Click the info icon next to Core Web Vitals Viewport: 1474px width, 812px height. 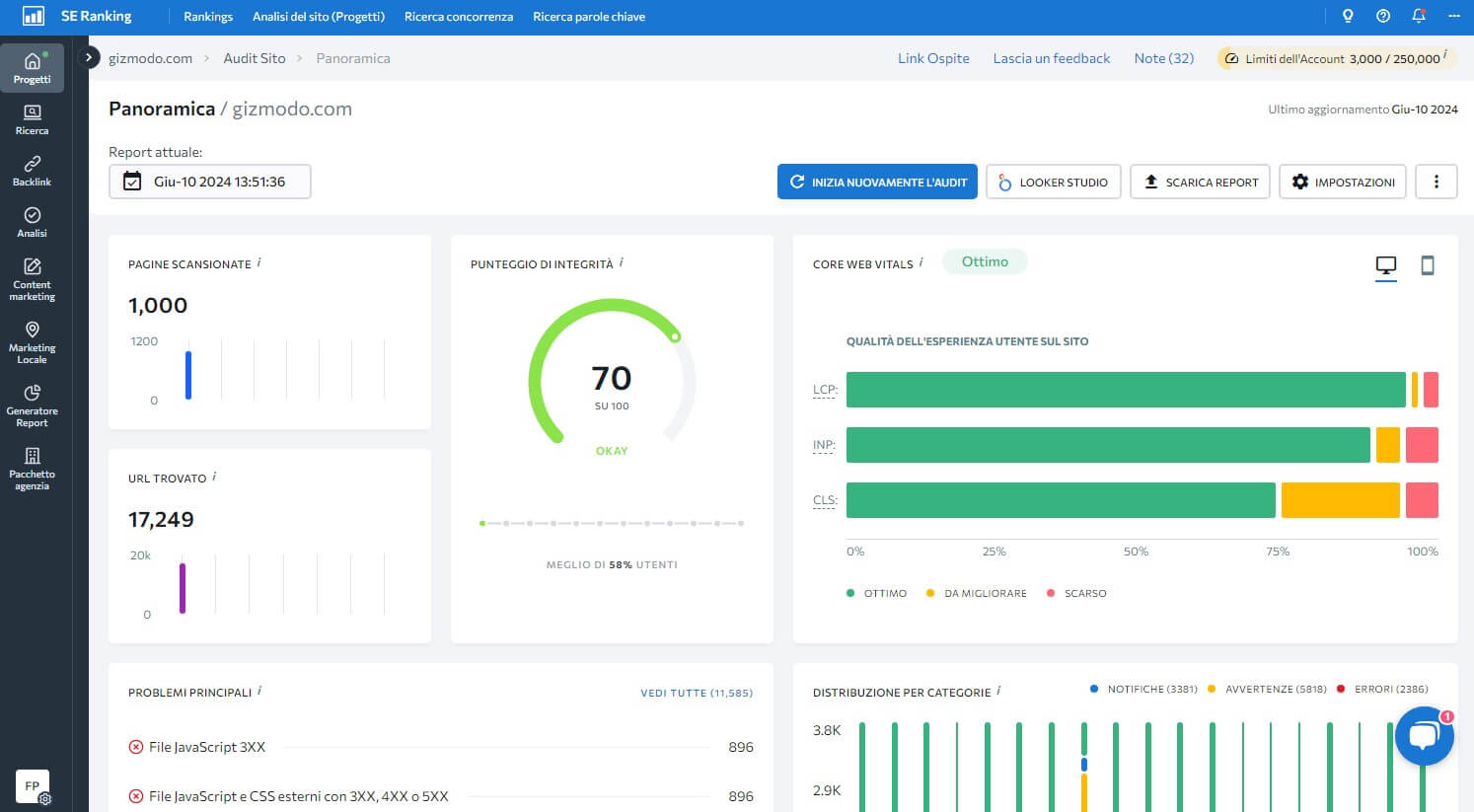click(x=921, y=262)
